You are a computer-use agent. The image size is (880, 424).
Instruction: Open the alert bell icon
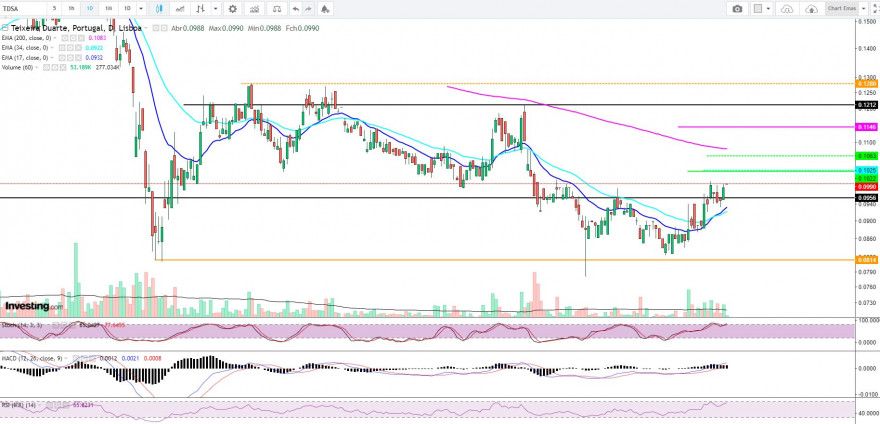pyautogui.click(x=325, y=9)
